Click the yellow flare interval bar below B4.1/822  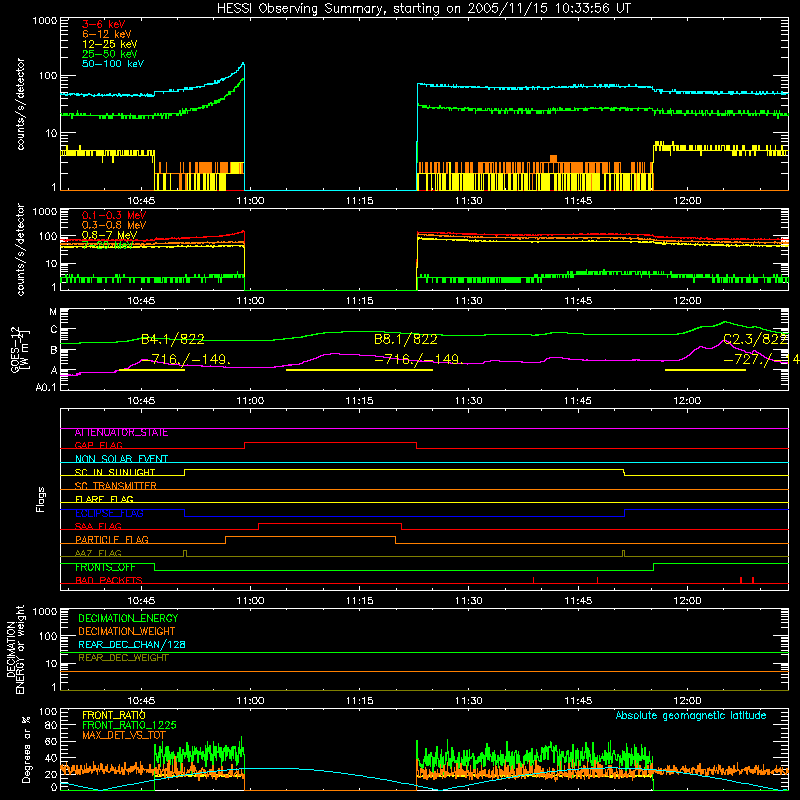[152, 370]
